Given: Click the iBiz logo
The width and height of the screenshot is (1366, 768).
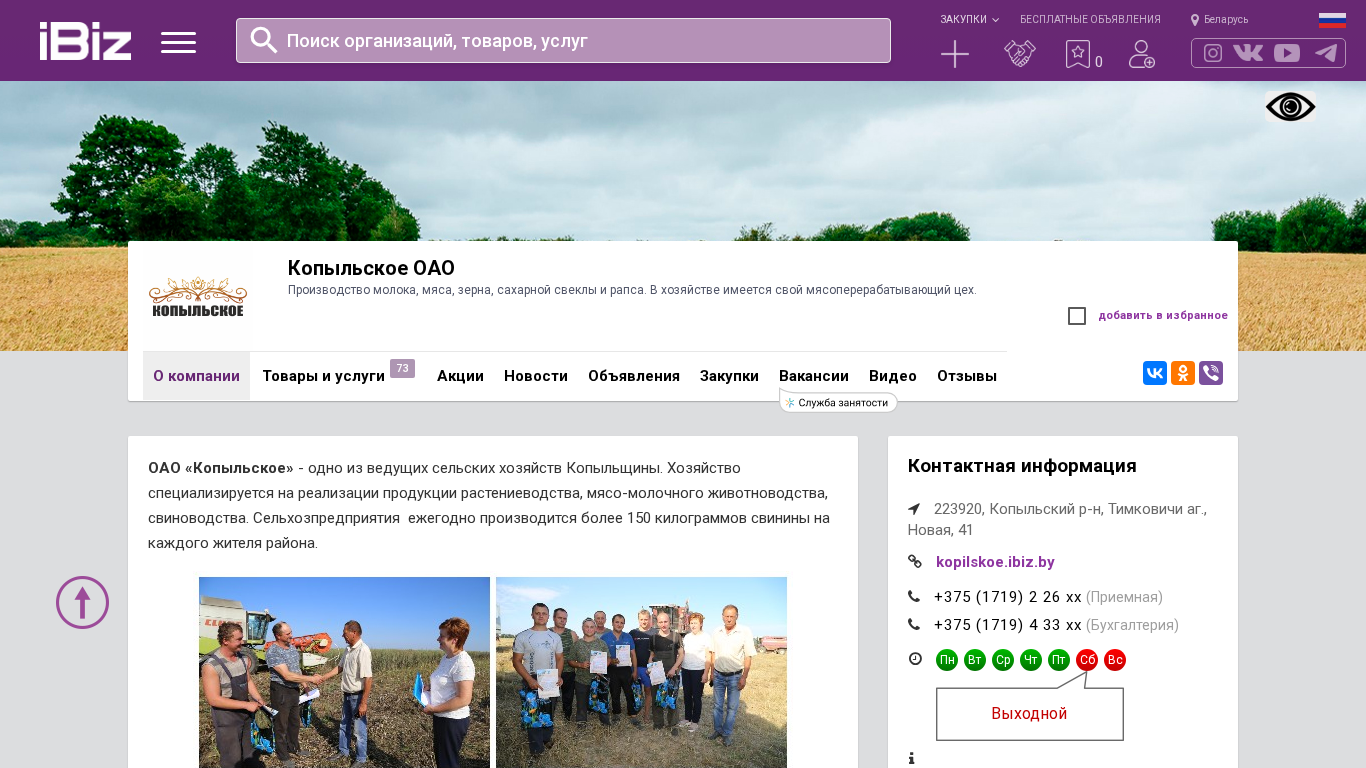Looking at the screenshot, I should (85, 41).
